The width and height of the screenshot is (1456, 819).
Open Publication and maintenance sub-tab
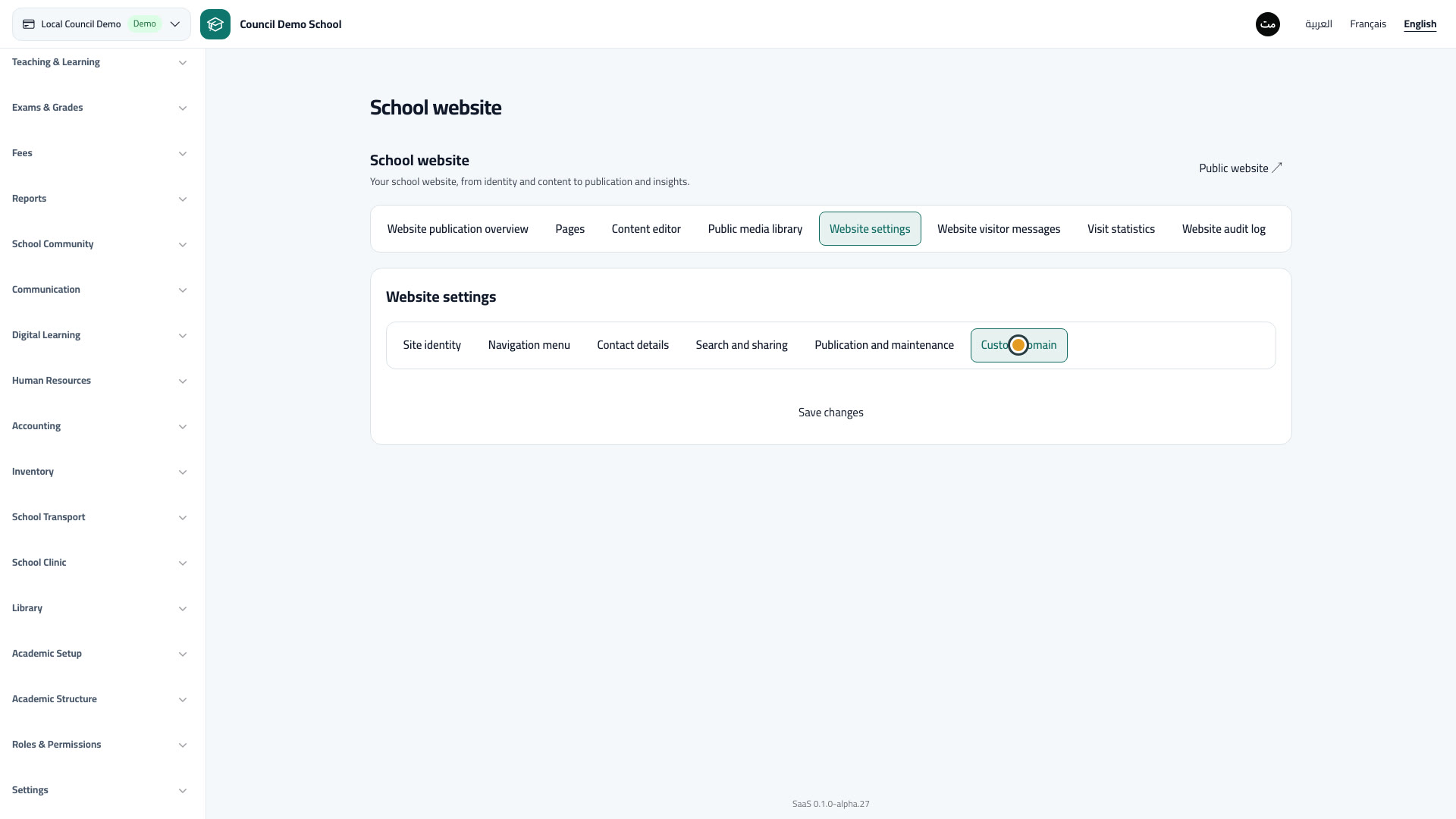884,345
